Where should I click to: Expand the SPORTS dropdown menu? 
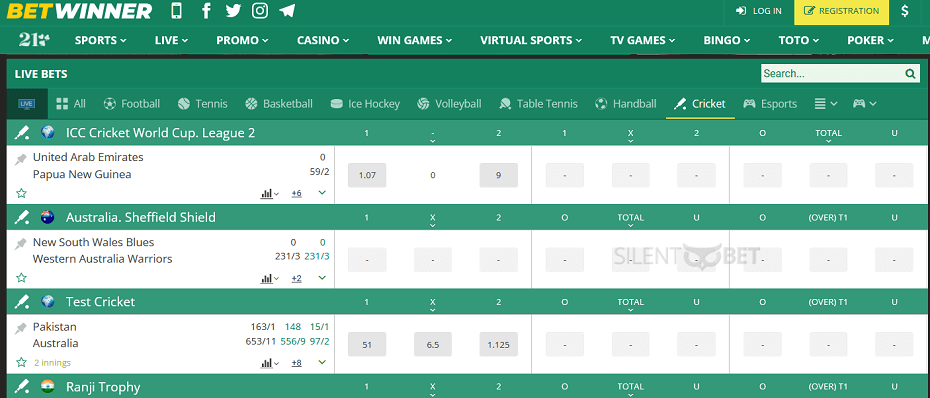[x=100, y=40]
